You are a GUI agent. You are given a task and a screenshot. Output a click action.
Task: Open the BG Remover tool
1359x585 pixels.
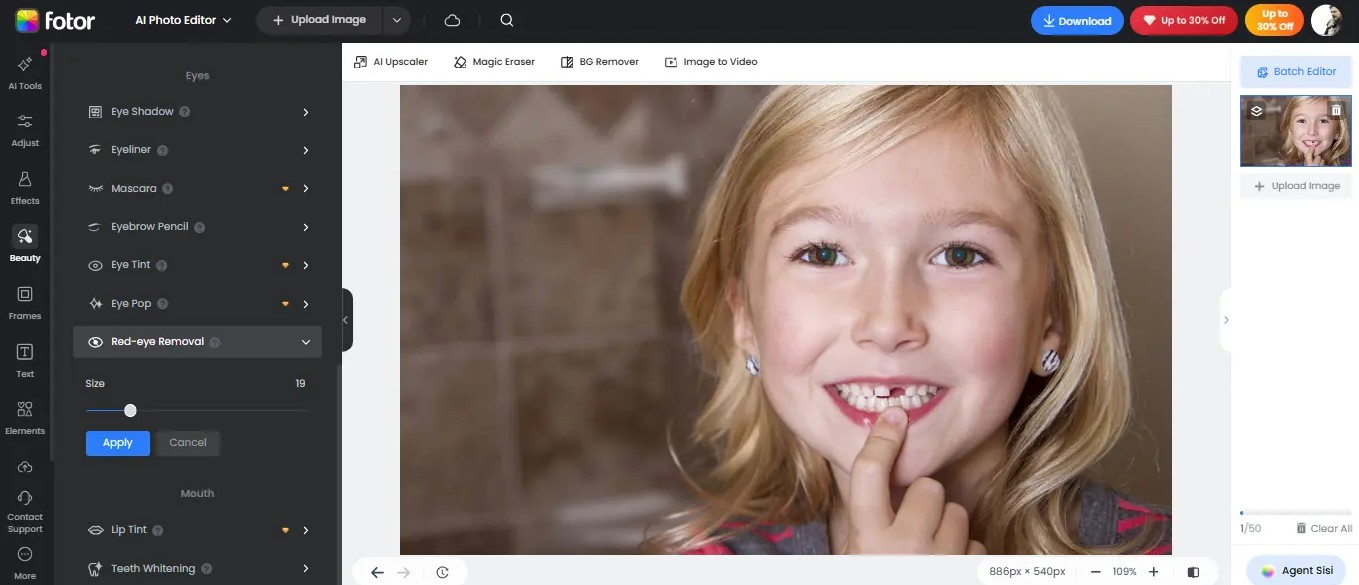click(600, 62)
